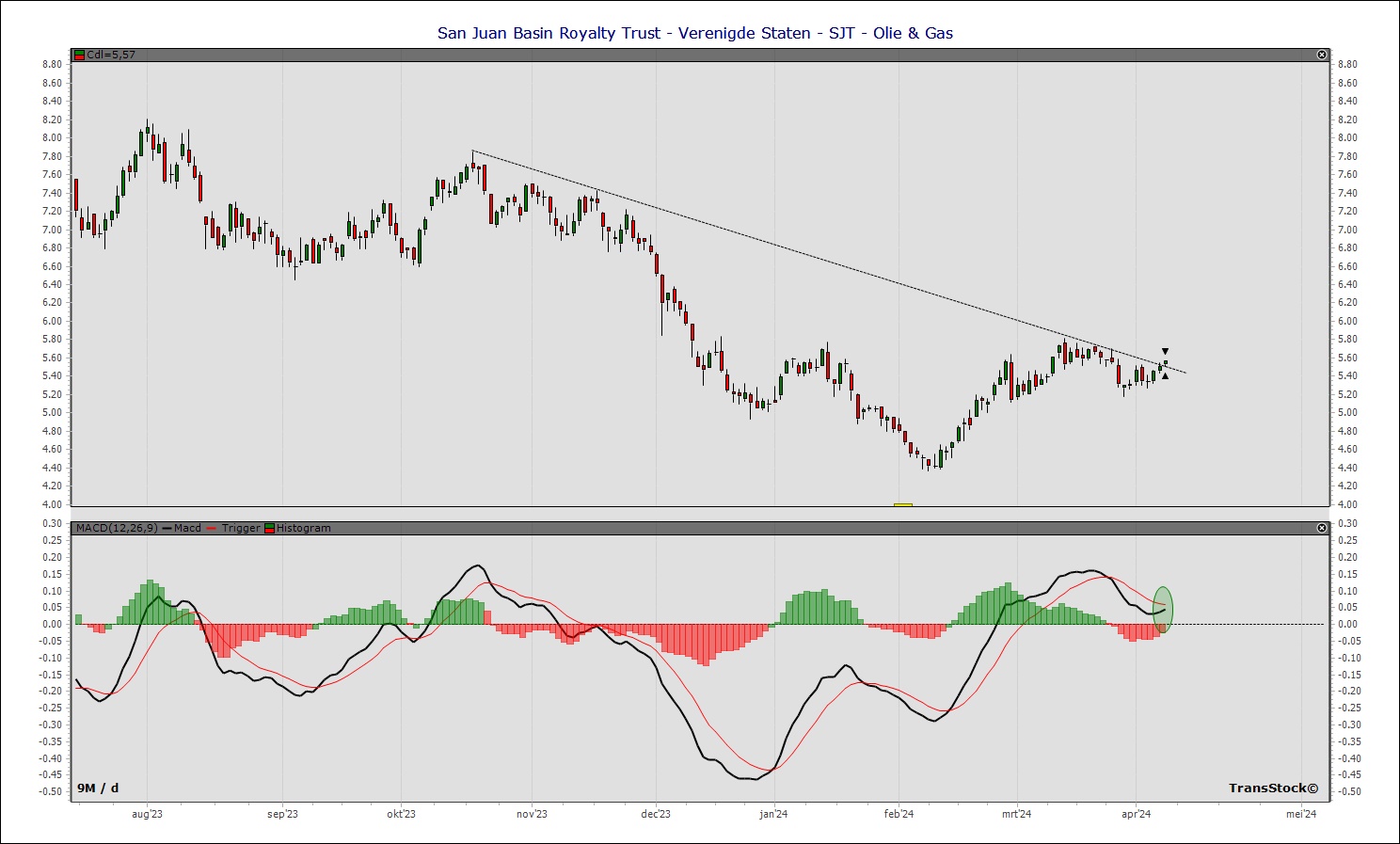
Task: Close the MACD indicator panel
Action: pos(1321,528)
